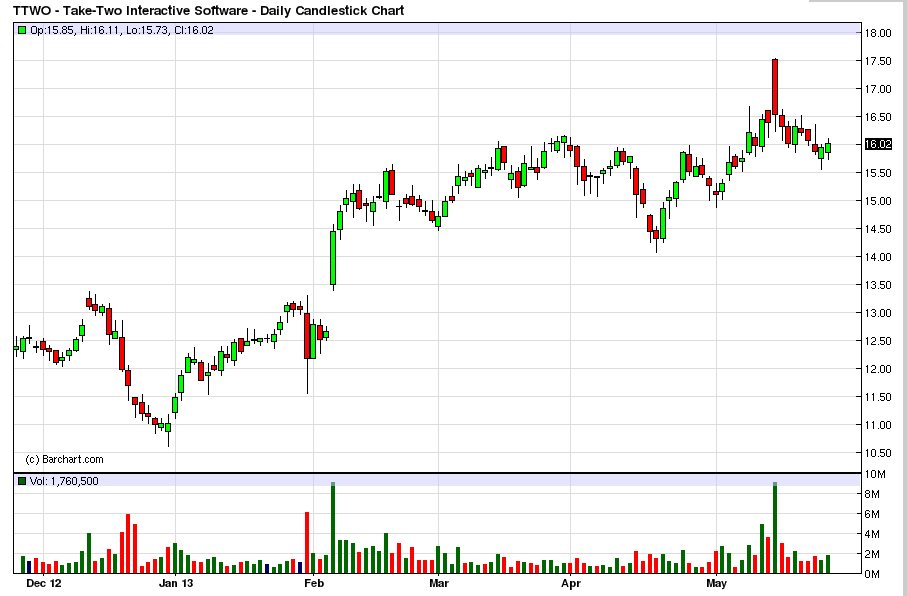Click the 11.00 price axis label
The width and height of the screenshot is (907, 596).
pos(878,425)
